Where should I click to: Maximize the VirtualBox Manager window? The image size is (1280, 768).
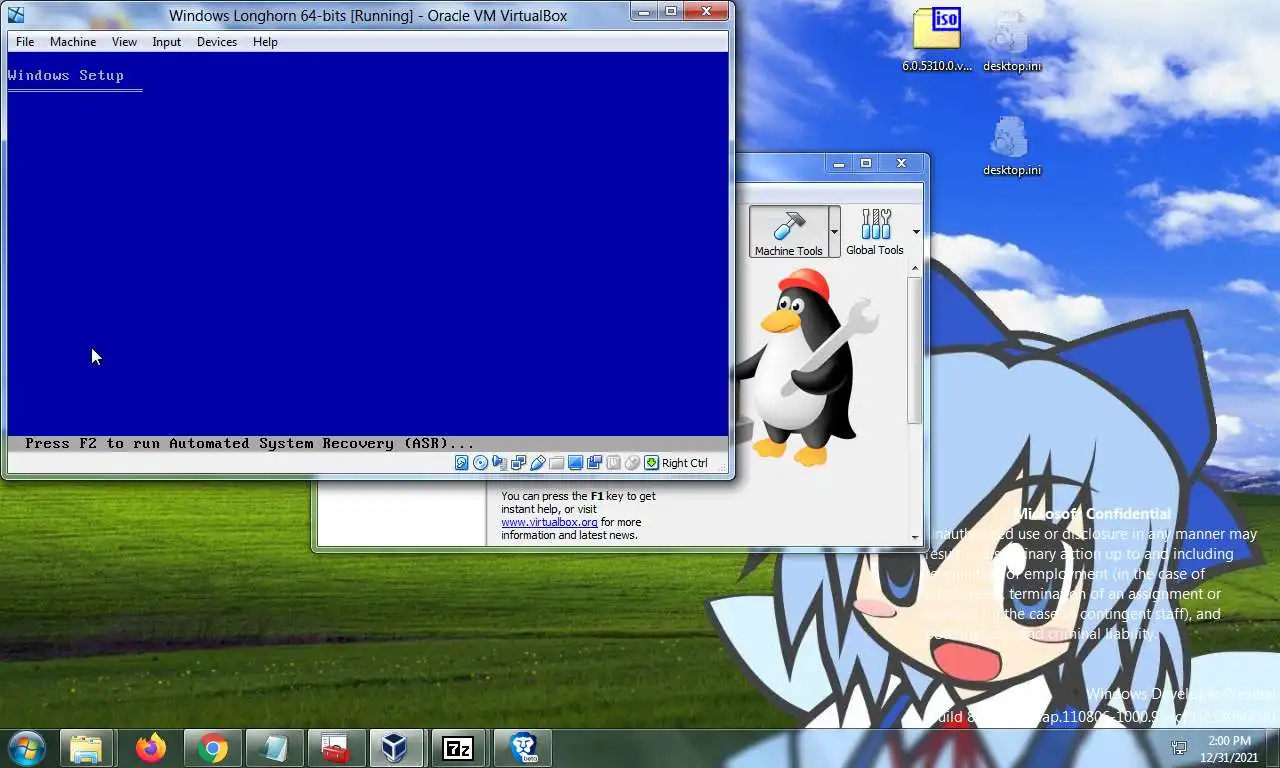[x=866, y=163]
